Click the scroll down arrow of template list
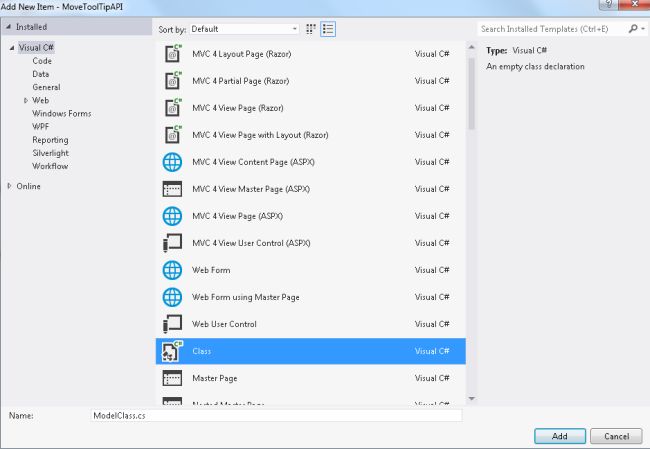The width and height of the screenshot is (650, 449). (471, 398)
